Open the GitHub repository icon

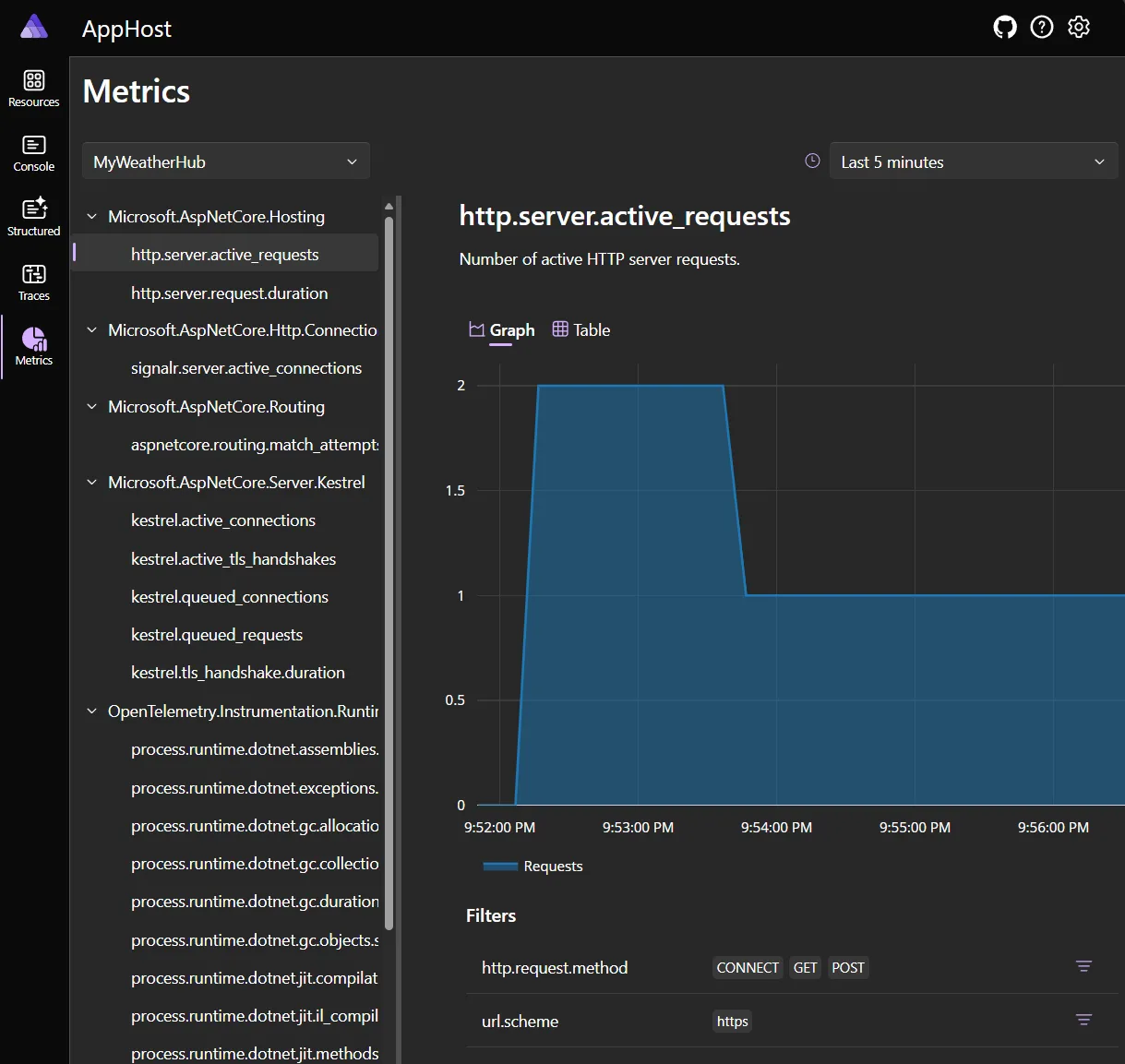tap(1005, 27)
